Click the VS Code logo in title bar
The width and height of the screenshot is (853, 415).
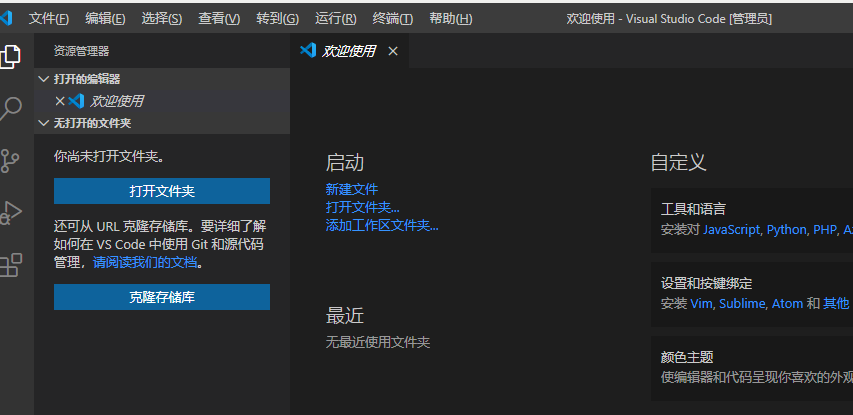(x=6, y=18)
